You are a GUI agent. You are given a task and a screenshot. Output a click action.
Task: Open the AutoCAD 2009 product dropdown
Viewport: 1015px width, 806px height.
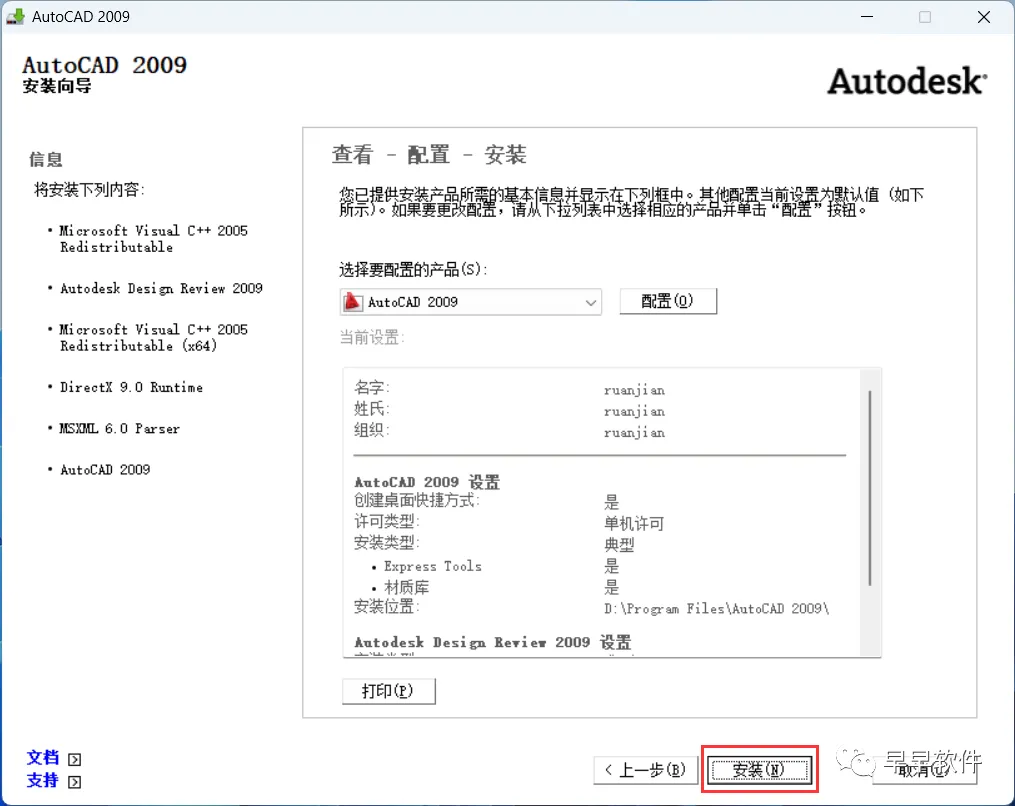(x=470, y=302)
